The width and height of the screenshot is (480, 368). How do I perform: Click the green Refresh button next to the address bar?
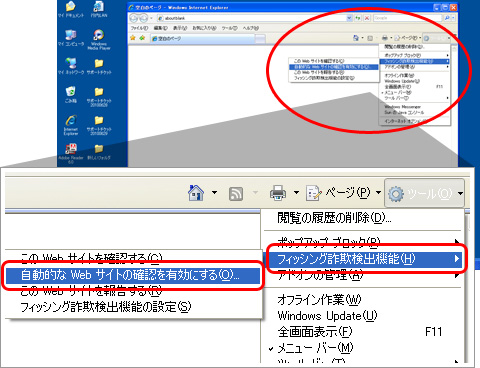(x=358, y=18)
